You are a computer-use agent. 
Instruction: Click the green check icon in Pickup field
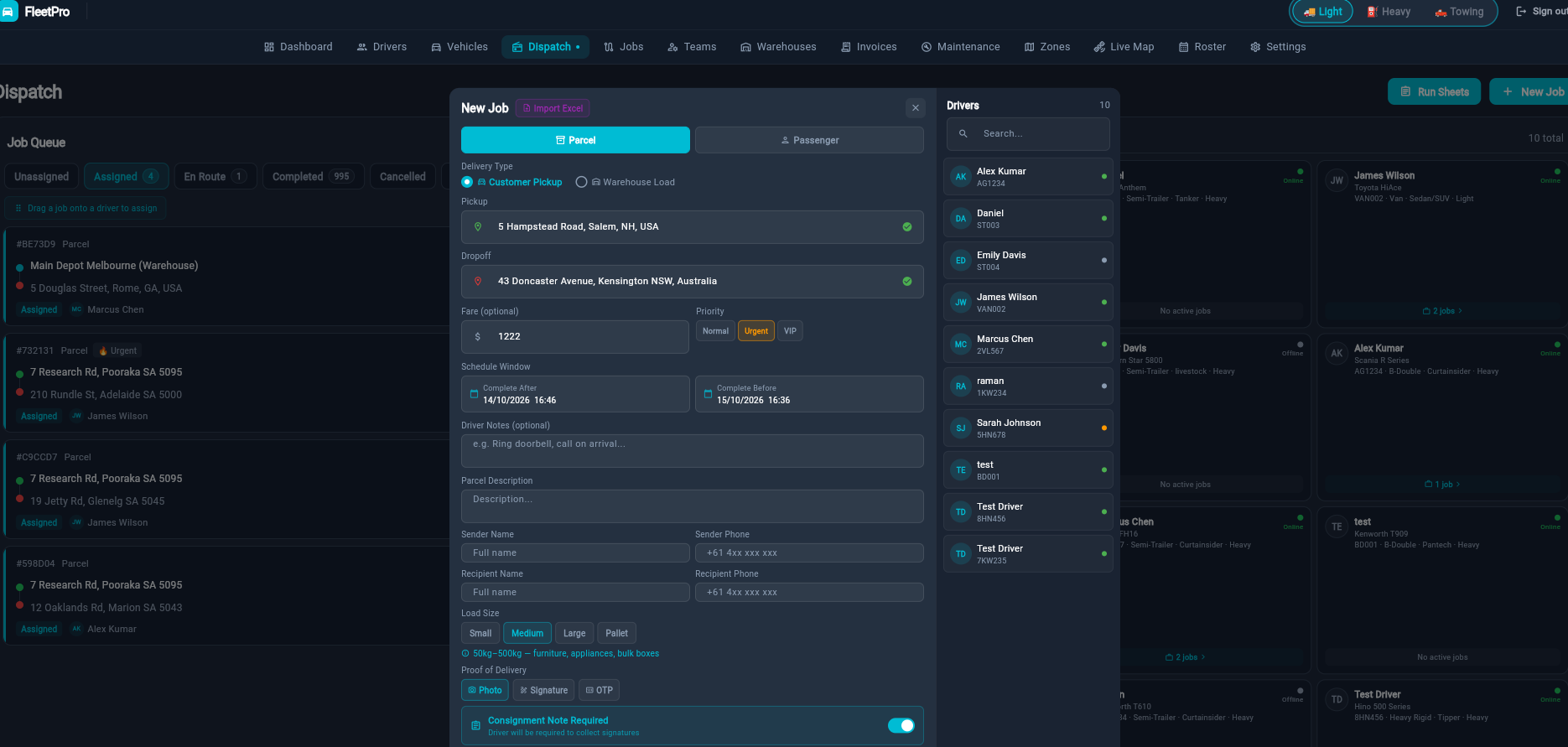point(907,227)
